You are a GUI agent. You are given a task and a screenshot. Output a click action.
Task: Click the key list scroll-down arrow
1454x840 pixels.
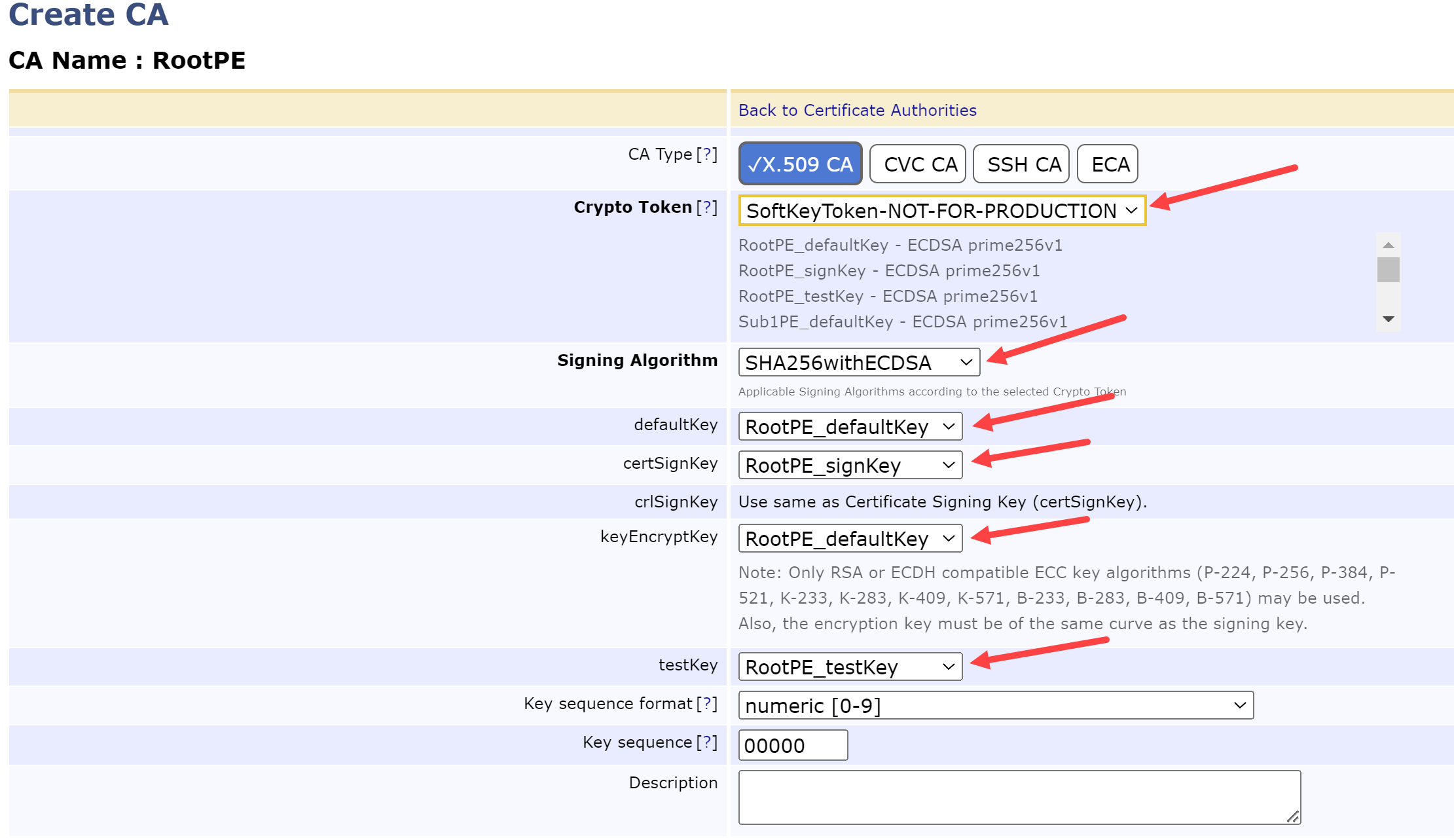[x=1388, y=319]
